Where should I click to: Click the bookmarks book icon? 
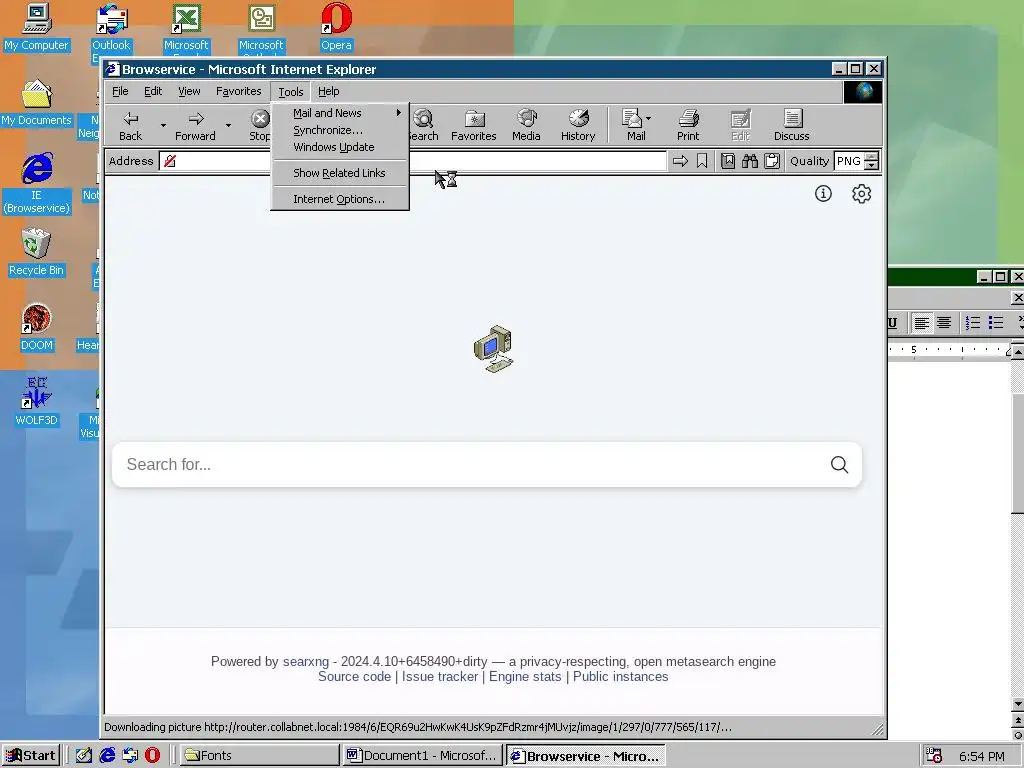(728, 161)
